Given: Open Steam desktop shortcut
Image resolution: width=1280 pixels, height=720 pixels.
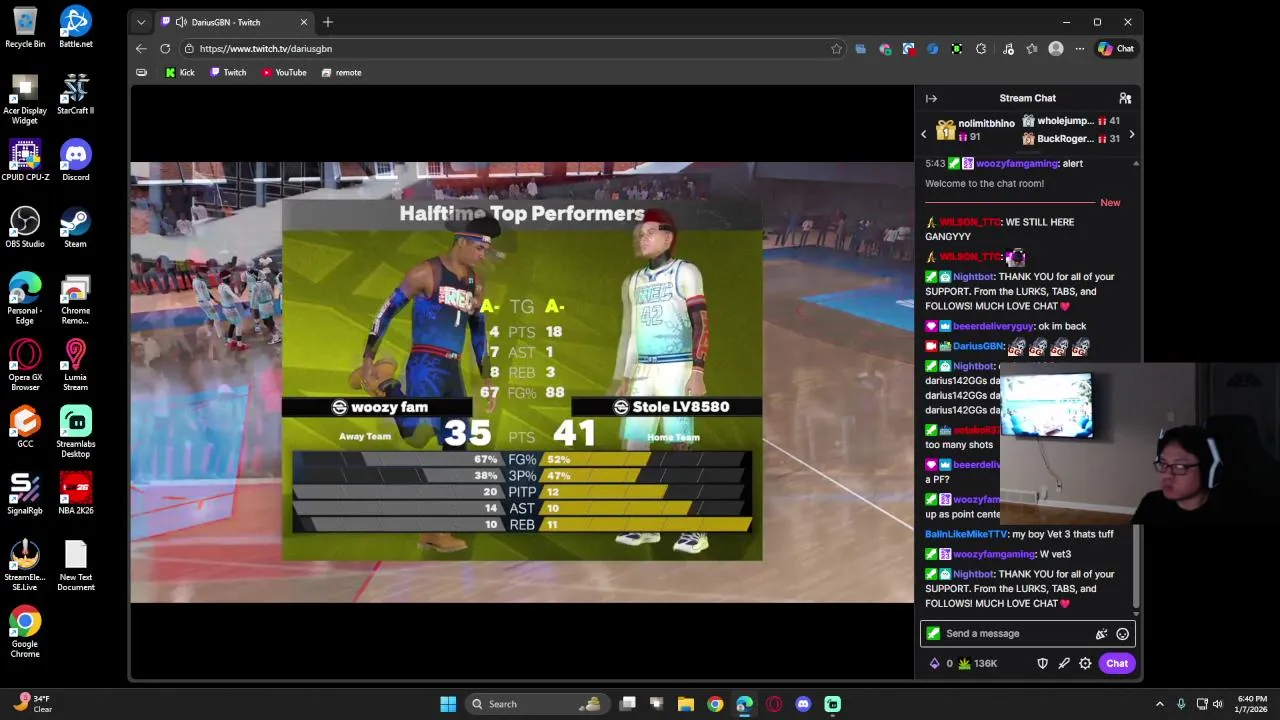Looking at the screenshot, I should pyautogui.click(x=76, y=227).
